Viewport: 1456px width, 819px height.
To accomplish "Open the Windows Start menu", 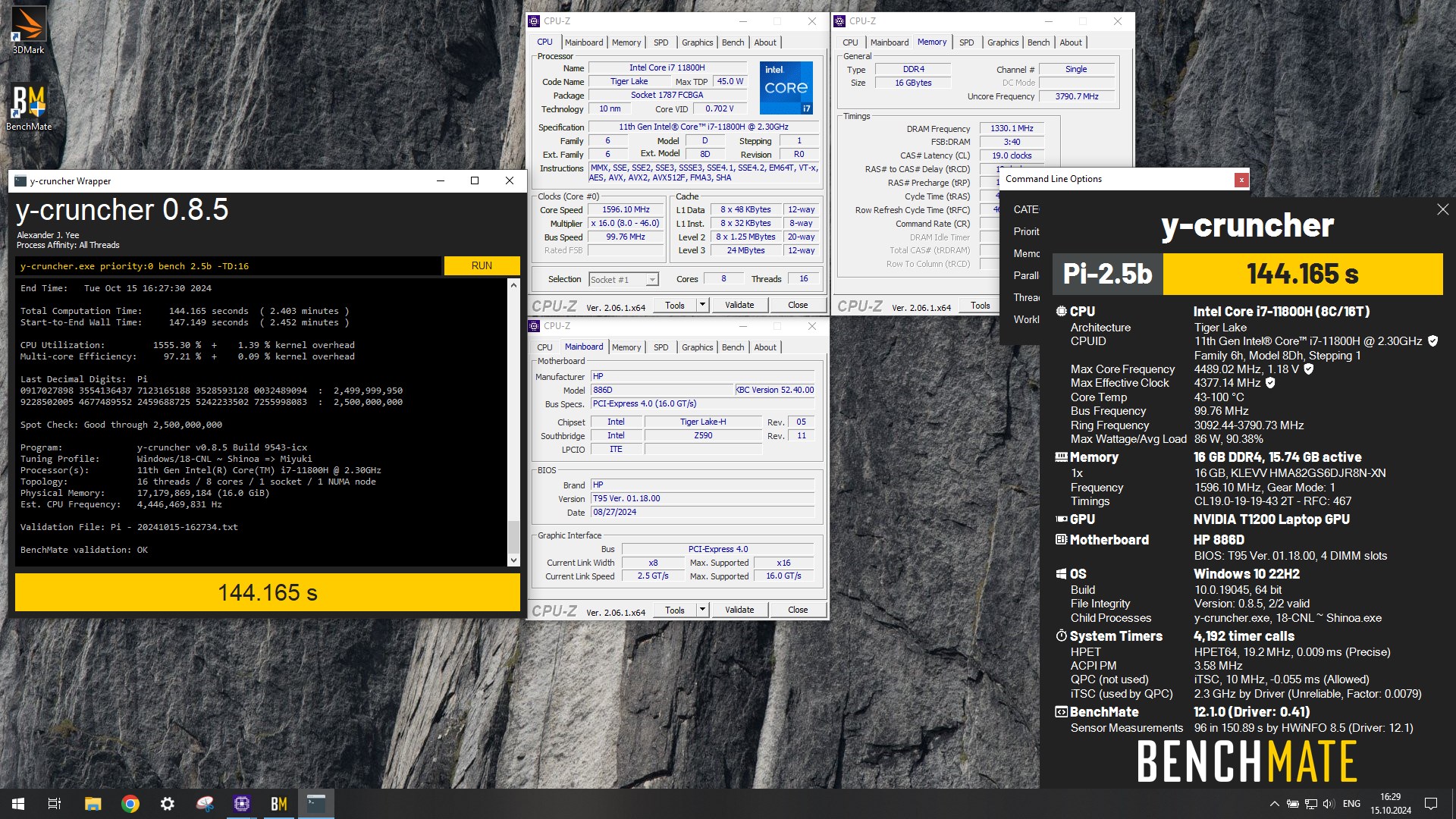I will [x=18, y=804].
